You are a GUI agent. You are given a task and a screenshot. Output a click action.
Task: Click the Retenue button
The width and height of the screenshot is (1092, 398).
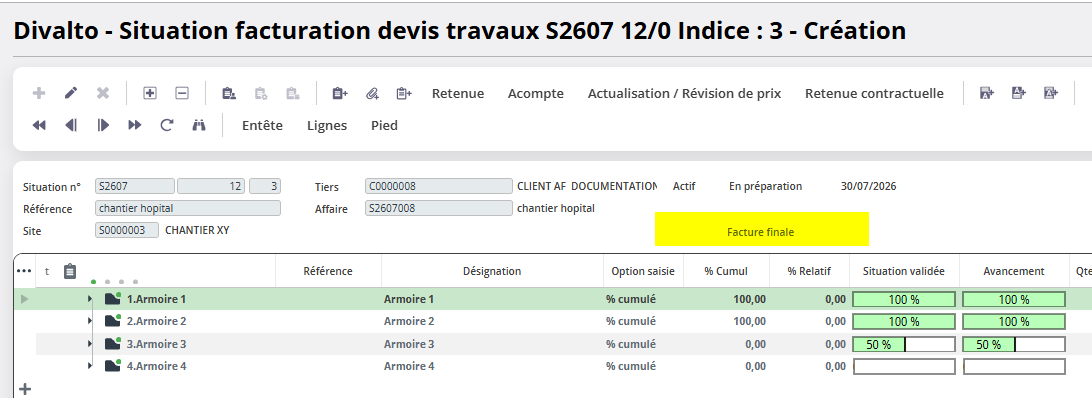tap(458, 93)
